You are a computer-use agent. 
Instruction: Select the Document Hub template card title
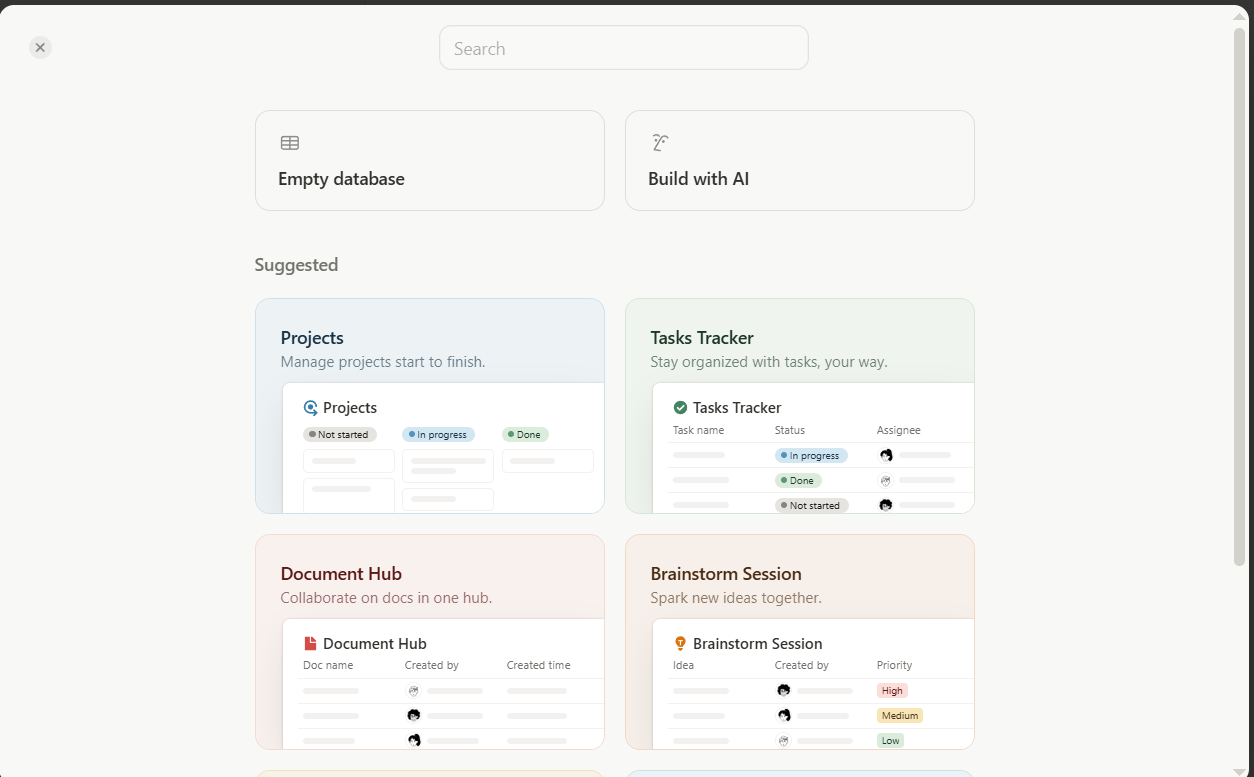(341, 574)
